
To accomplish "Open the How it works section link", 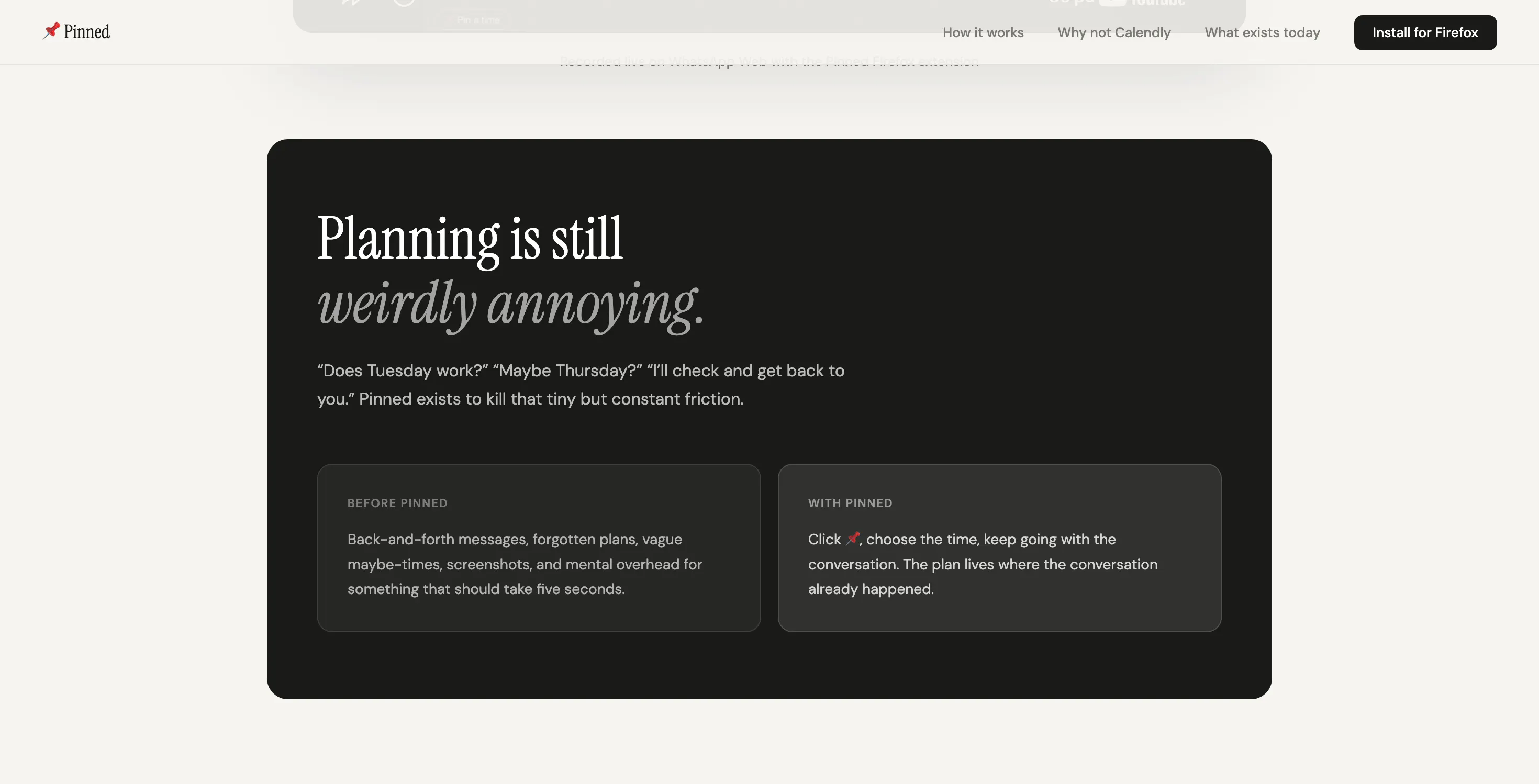I will pyautogui.click(x=983, y=33).
